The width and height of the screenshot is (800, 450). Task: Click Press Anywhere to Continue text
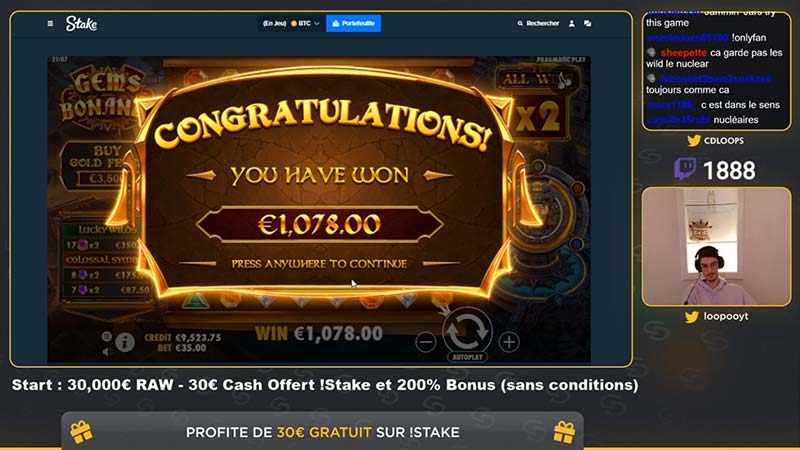tap(319, 264)
